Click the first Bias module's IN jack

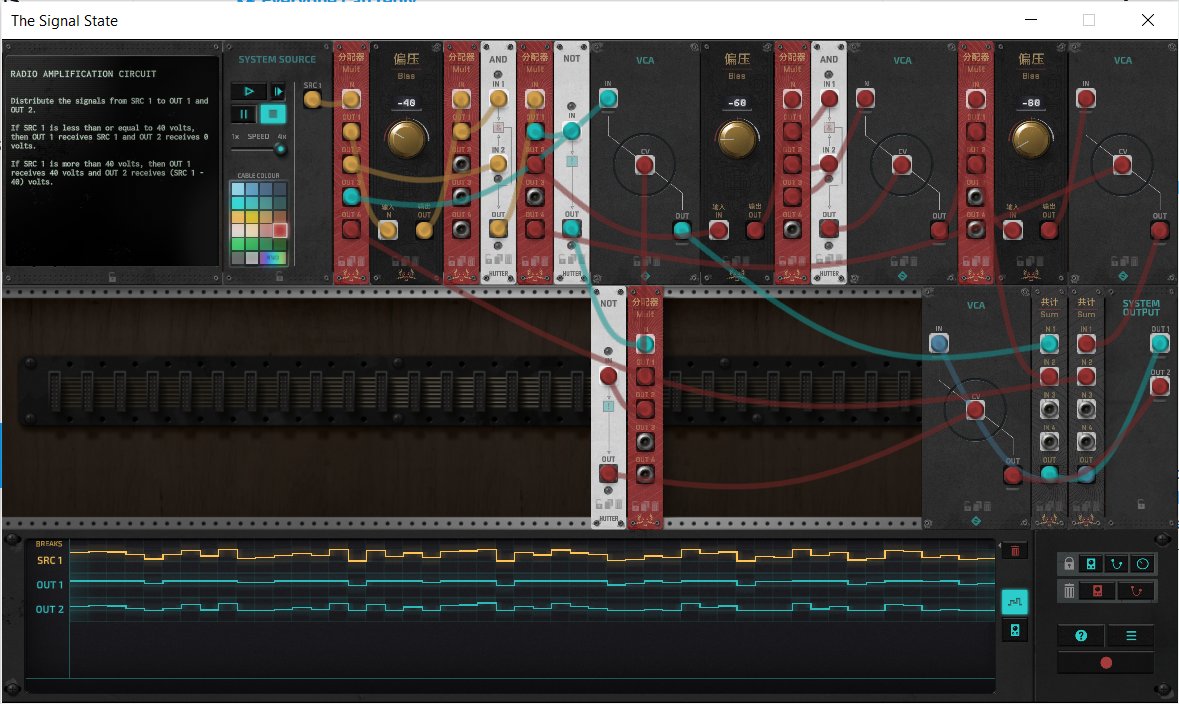[x=388, y=230]
